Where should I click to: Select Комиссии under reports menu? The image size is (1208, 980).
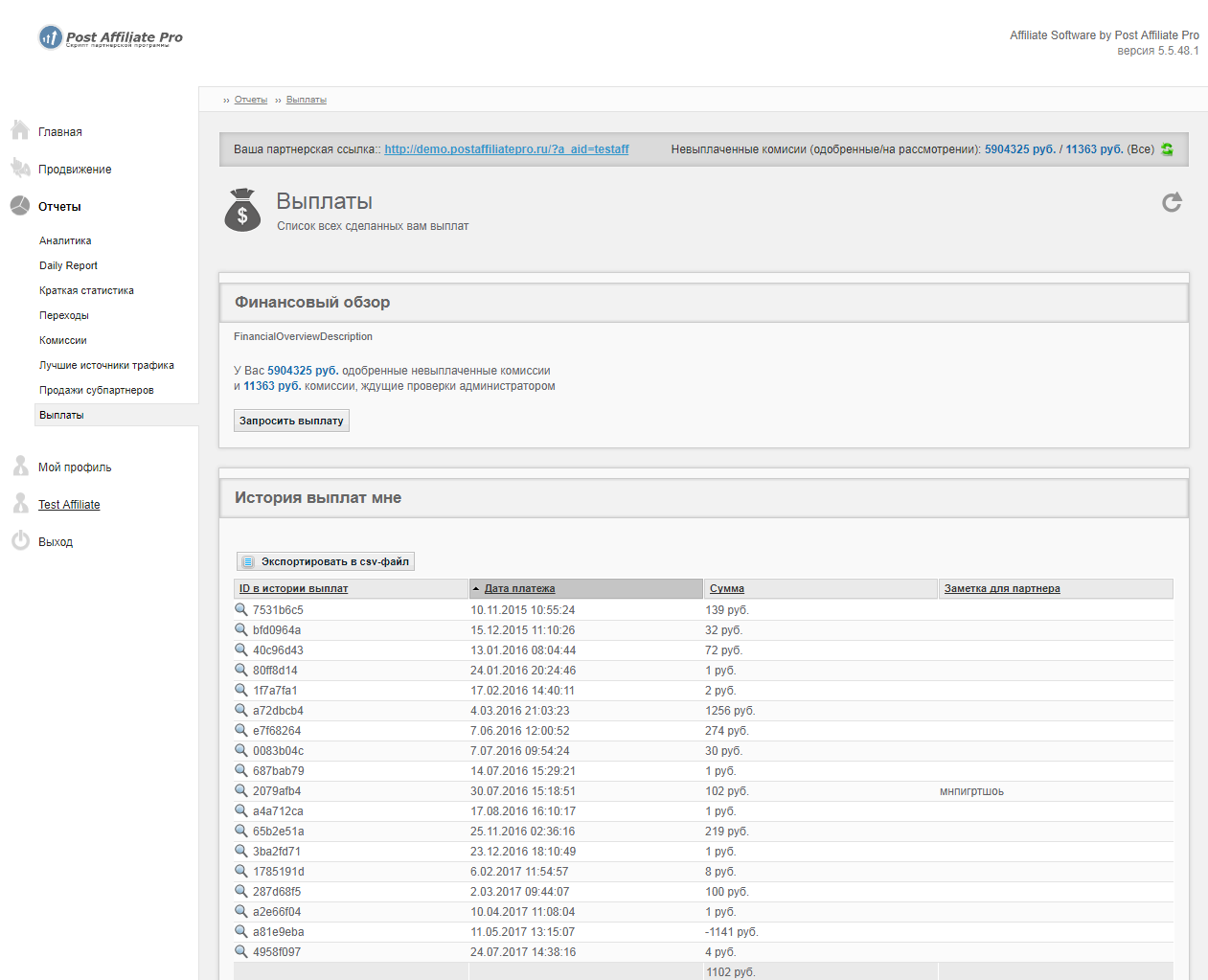(63, 341)
